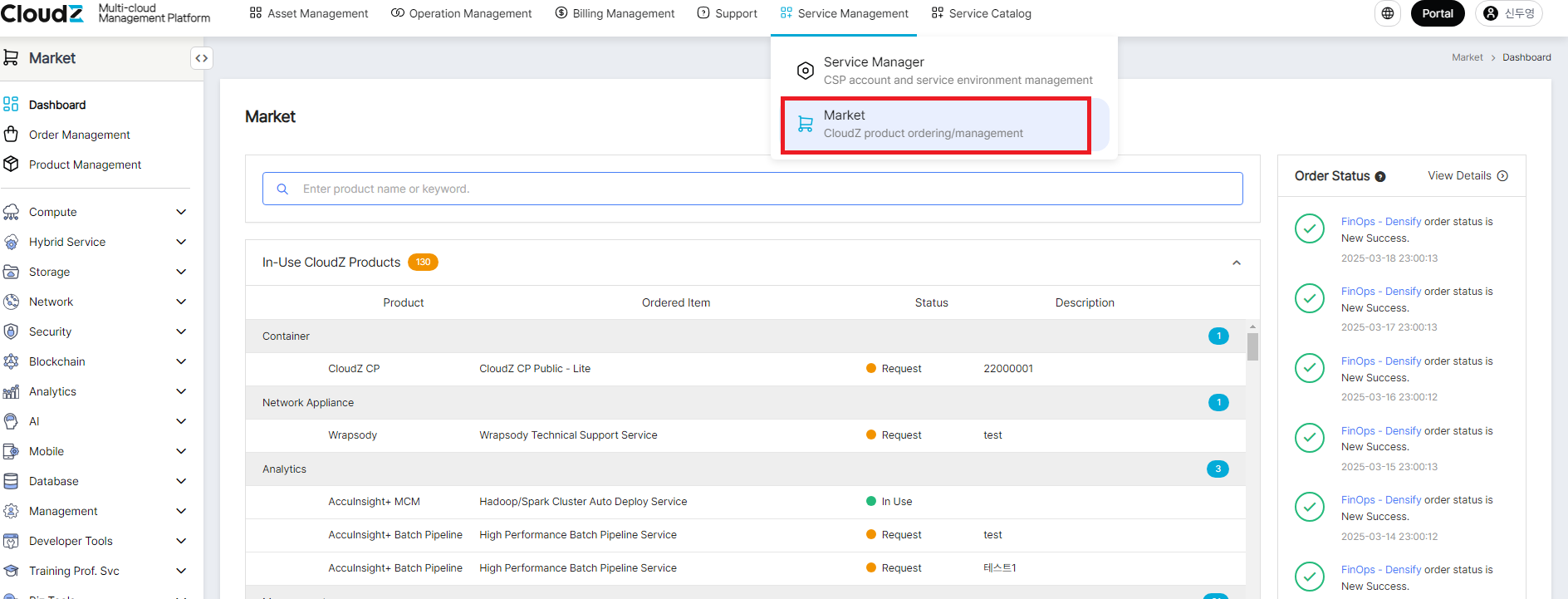Image resolution: width=1568 pixels, height=599 pixels.
Task: Expand the Security chevron
Action: pyautogui.click(x=181, y=331)
